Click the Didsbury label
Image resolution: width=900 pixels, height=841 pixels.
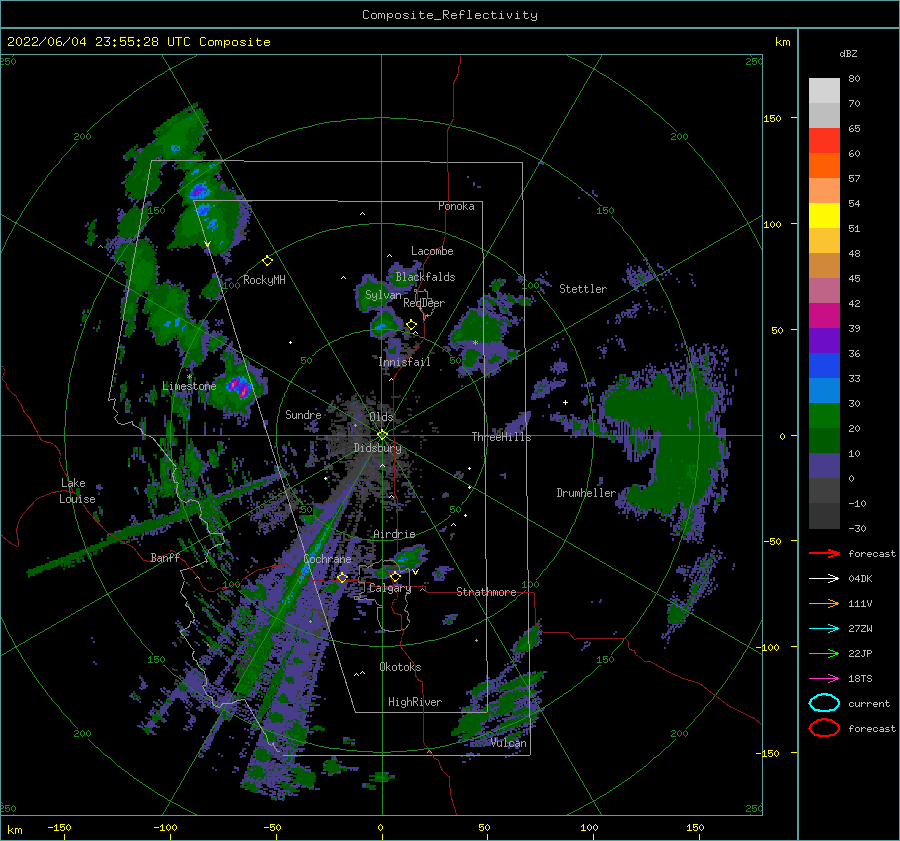pyautogui.click(x=377, y=448)
